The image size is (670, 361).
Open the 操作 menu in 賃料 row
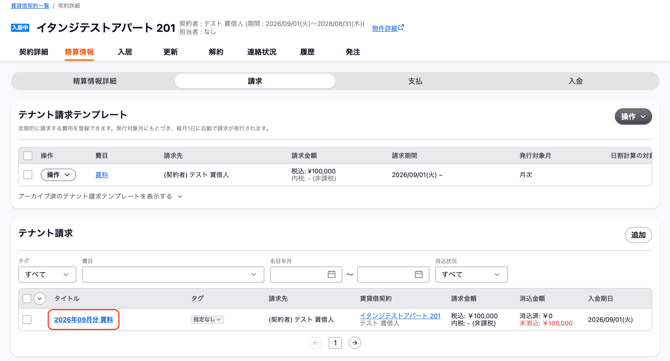point(58,175)
